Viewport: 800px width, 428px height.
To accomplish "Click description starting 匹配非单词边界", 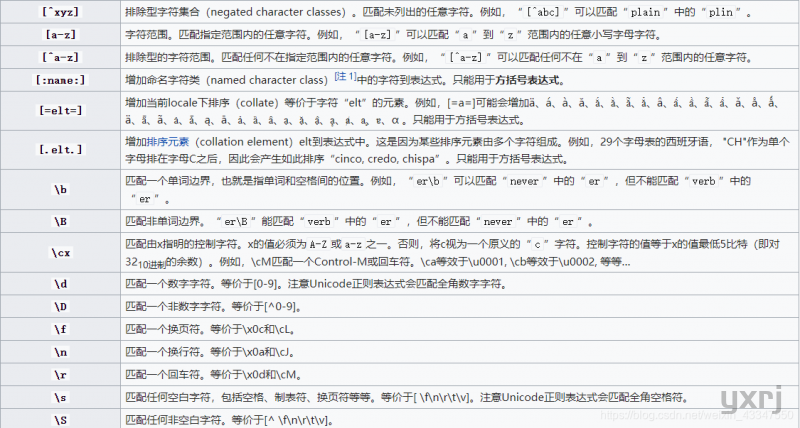I will click(360, 221).
